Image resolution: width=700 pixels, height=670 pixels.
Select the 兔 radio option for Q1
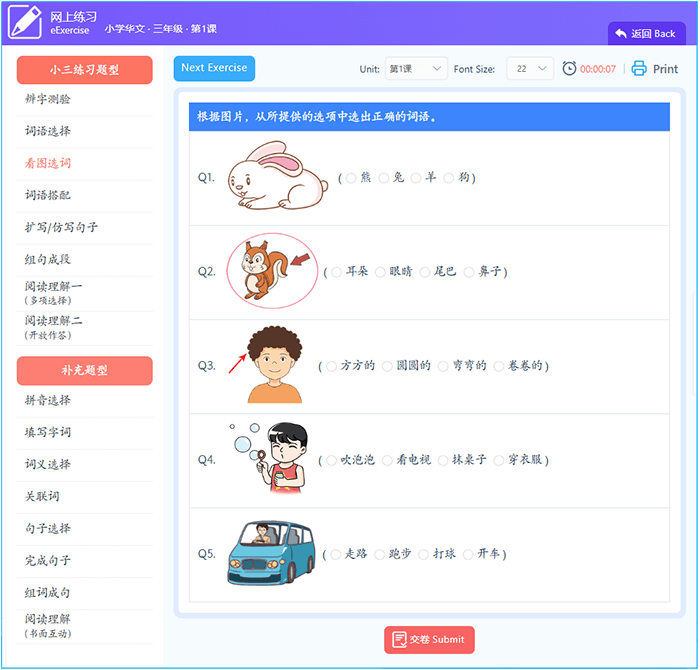point(384,178)
